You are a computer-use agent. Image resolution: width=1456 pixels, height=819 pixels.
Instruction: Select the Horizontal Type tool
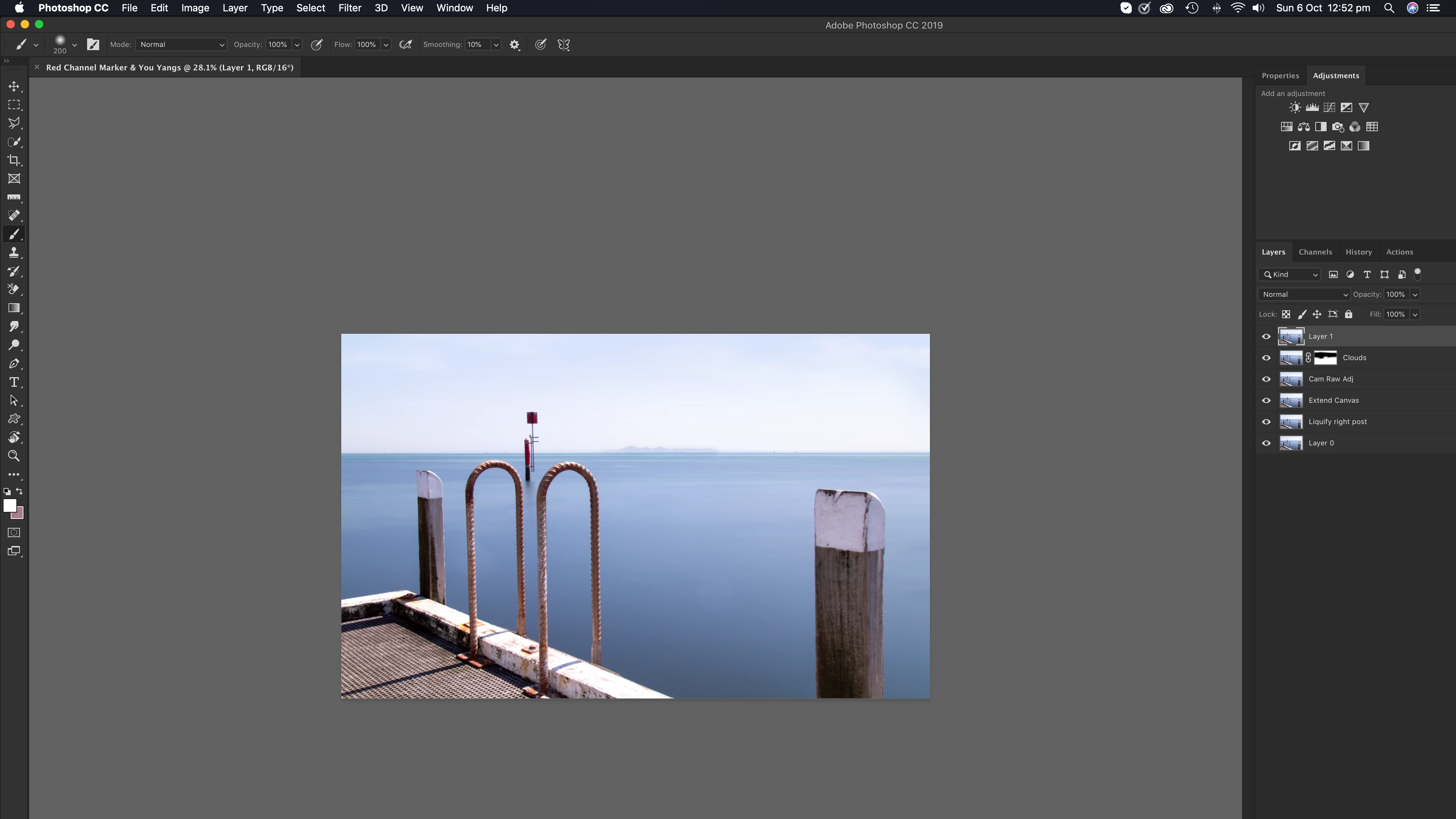point(14,382)
